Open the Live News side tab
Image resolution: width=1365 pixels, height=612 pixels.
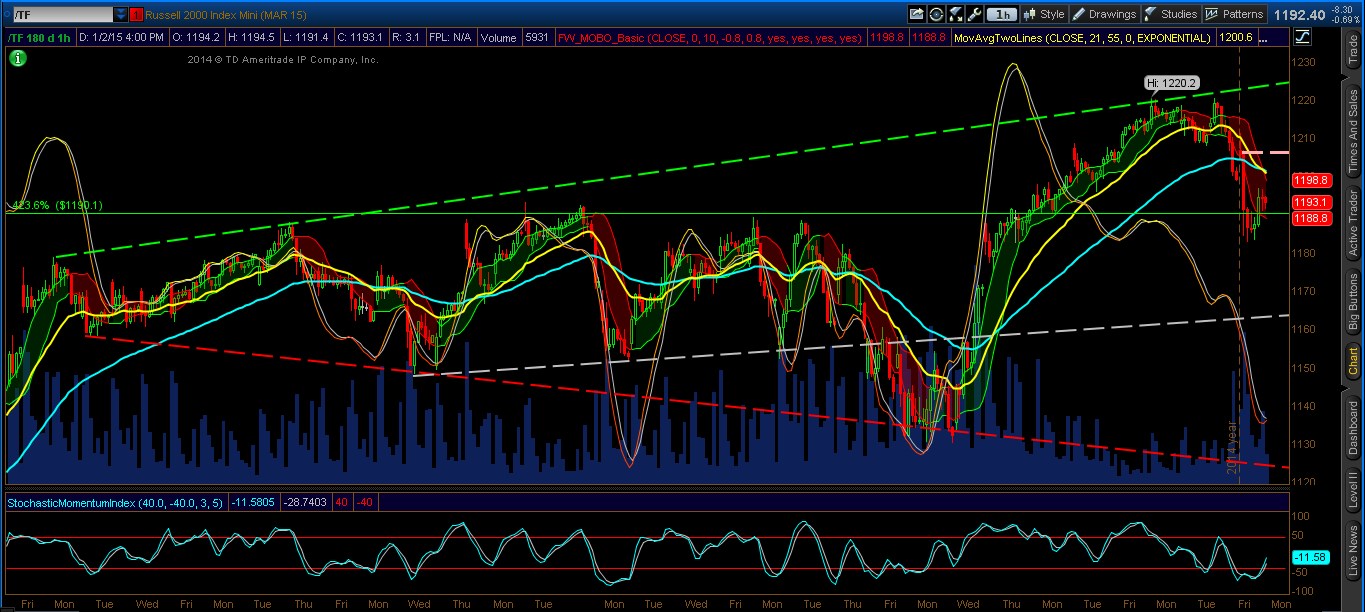(x=1352, y=551)
